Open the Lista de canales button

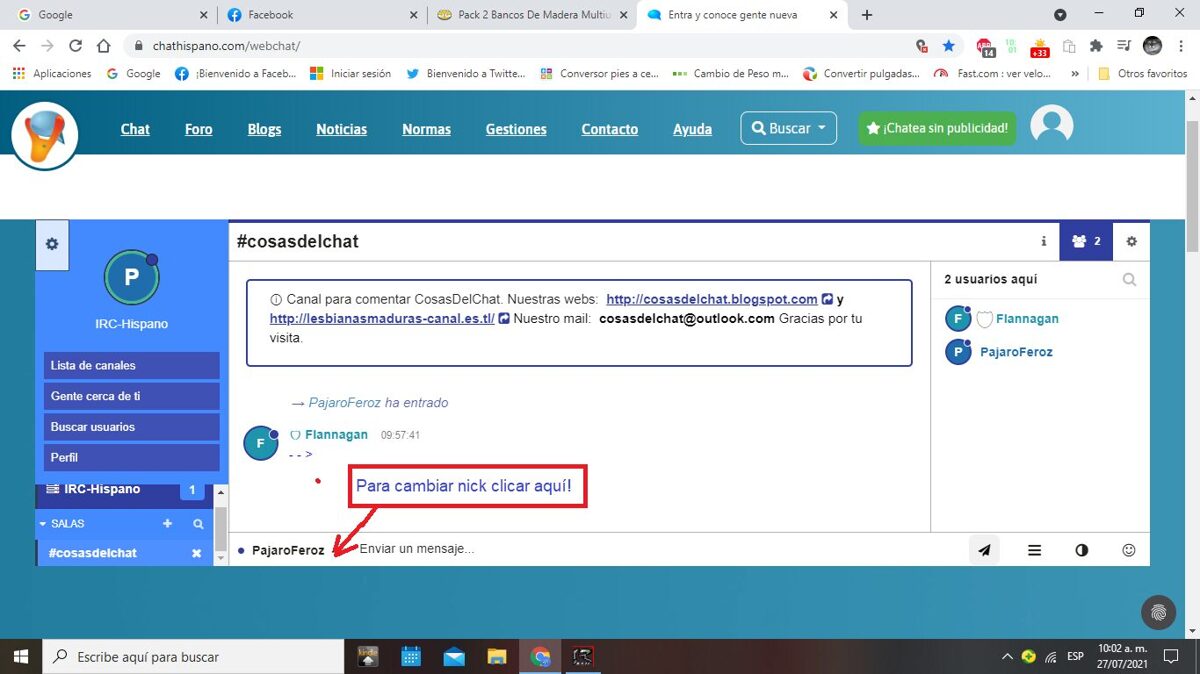tap(131, 365)
